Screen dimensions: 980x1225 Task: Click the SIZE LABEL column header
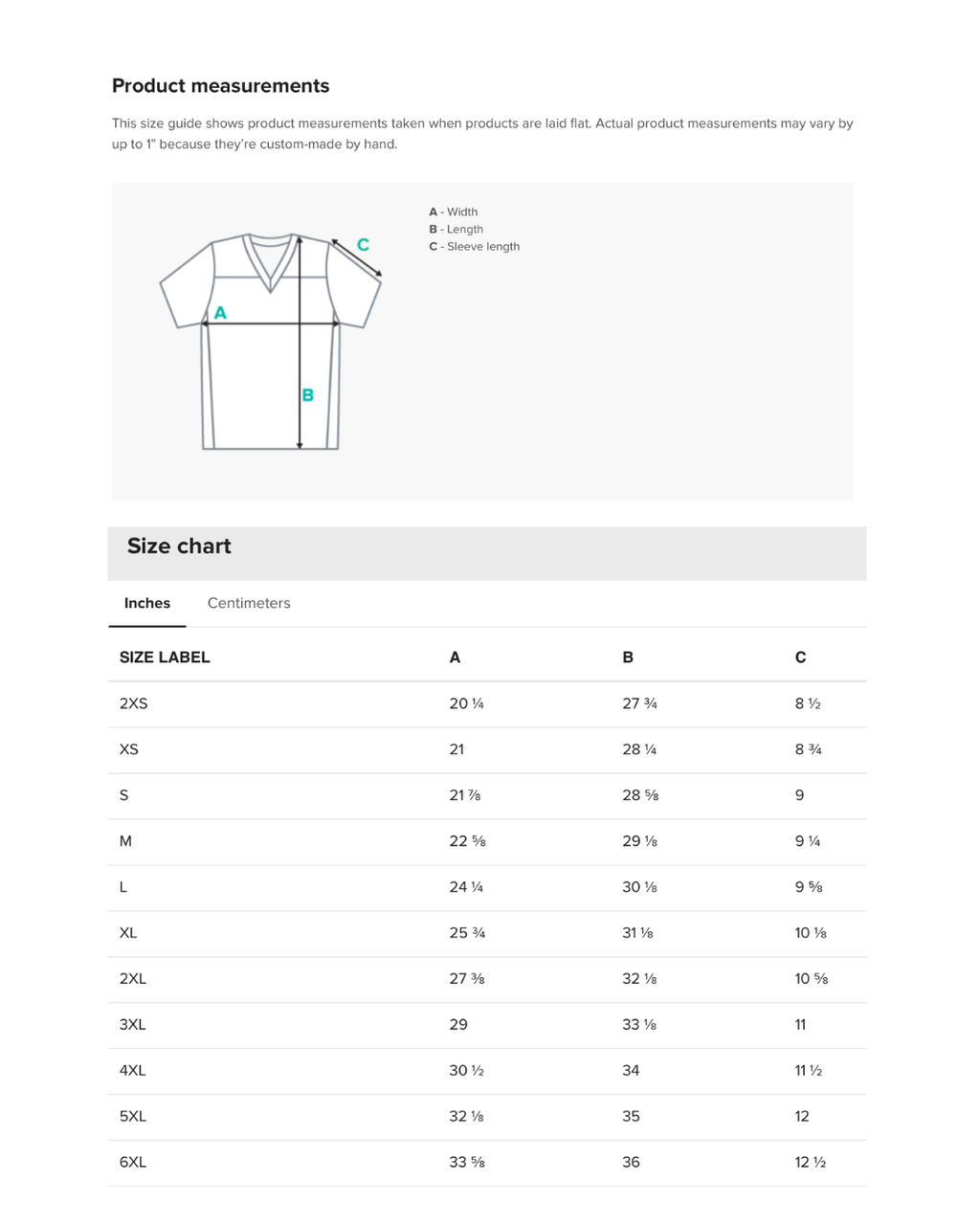click(x=165, y=657)
